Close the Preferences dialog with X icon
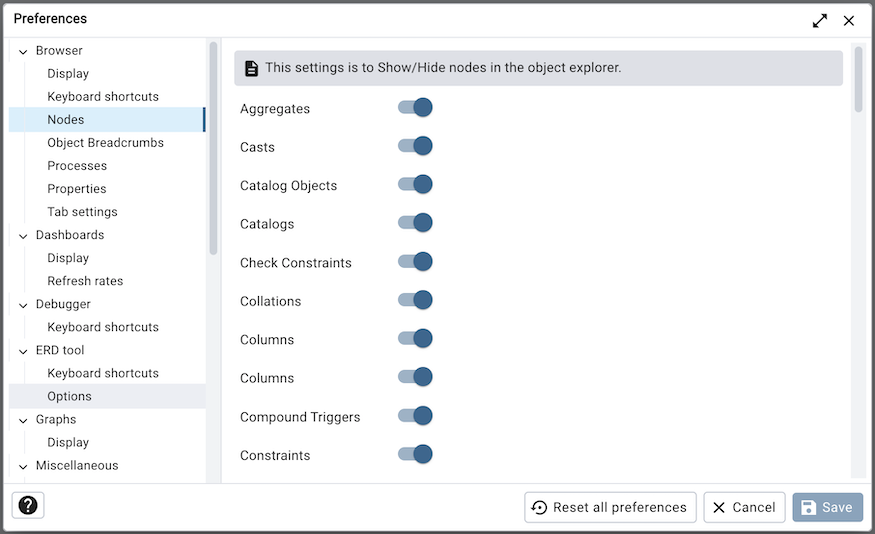 click(849, 20)
